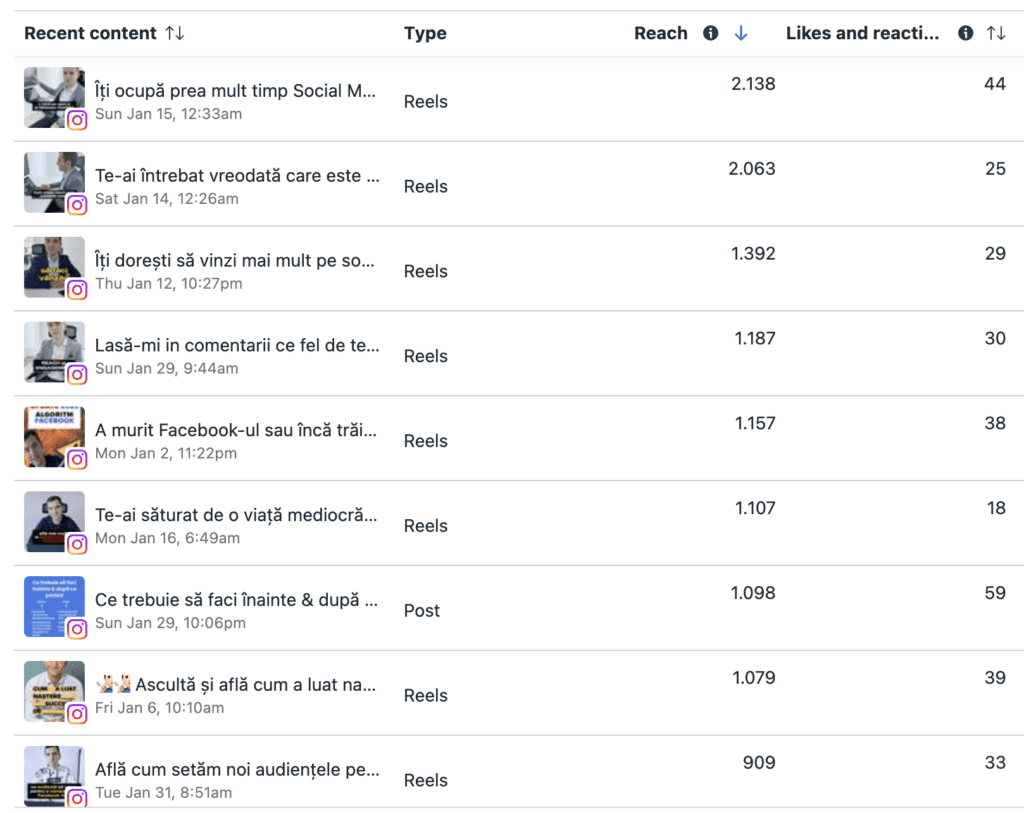The image size is (1024, 813).
Task: Click Instagram badge on Jan 31 reel
Action: click(x=77, y=797)
